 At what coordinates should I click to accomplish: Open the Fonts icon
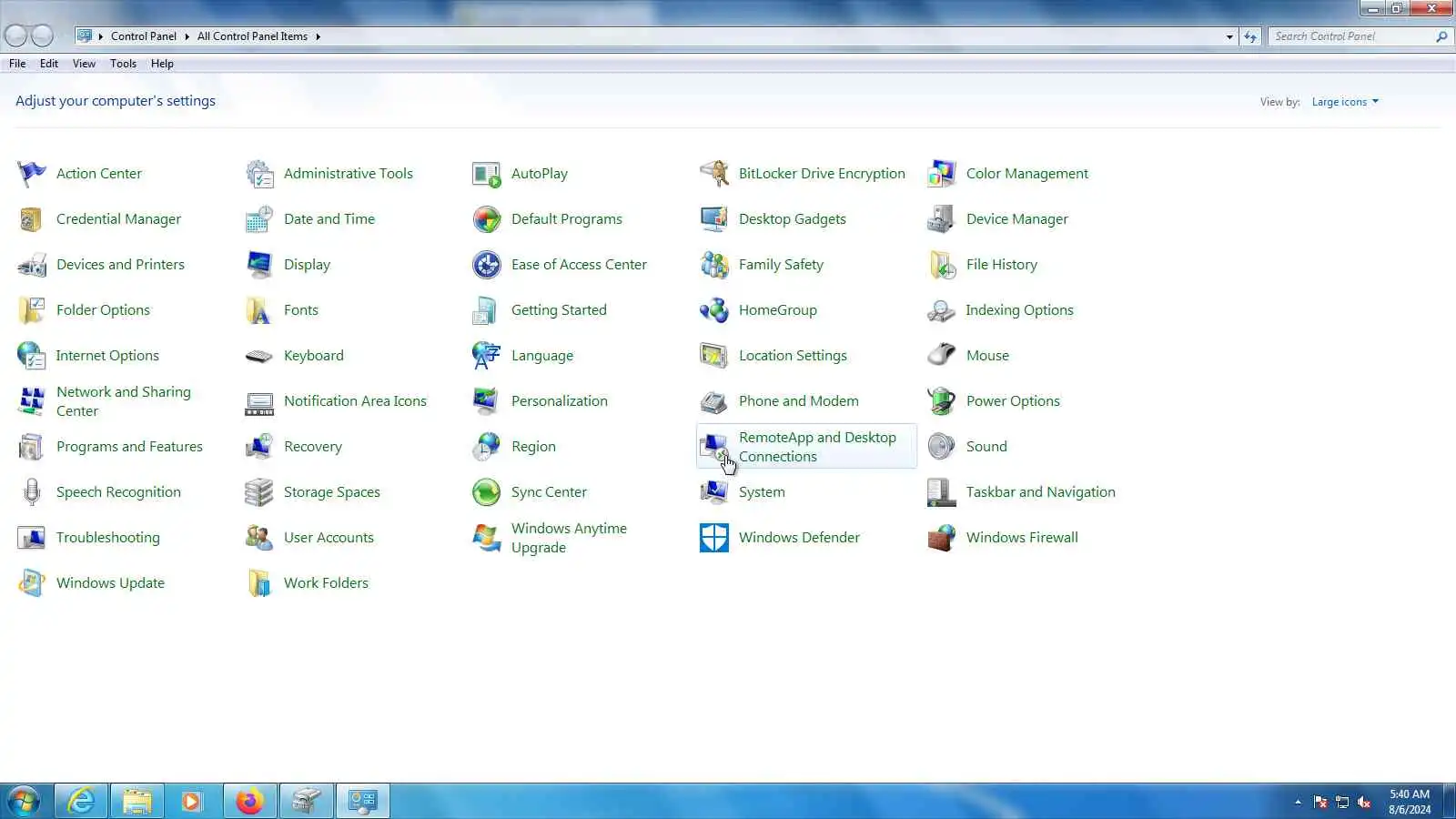(259, 309)
